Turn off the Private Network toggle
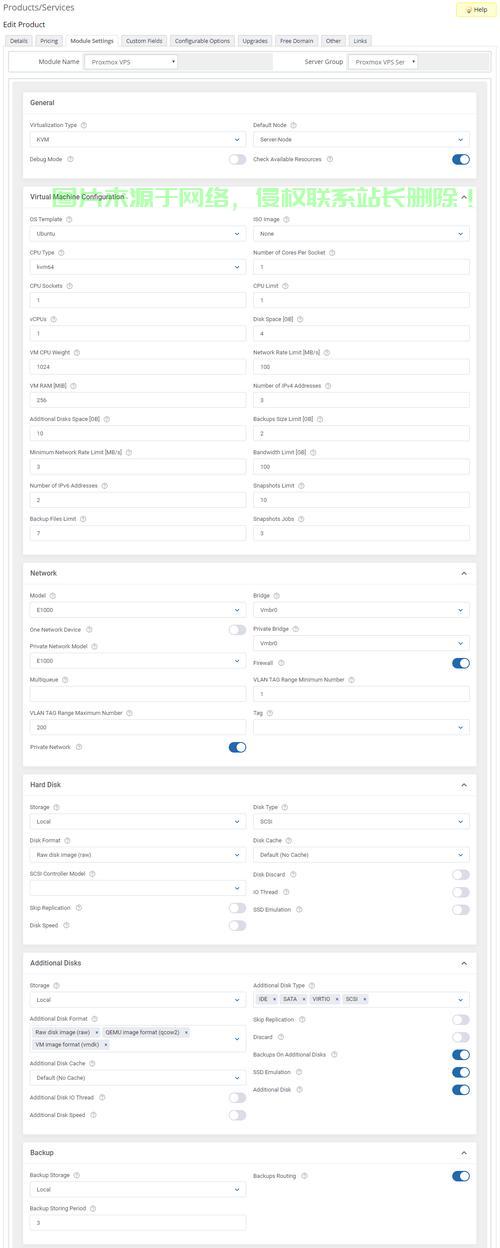The width and height of the screenshot is (500, 1248). point(237,747)
